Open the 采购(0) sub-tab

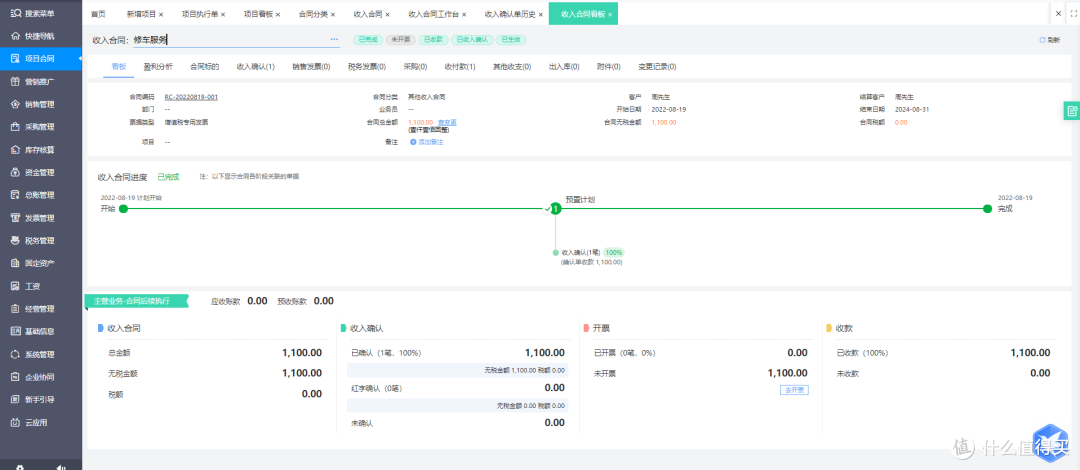415,67
